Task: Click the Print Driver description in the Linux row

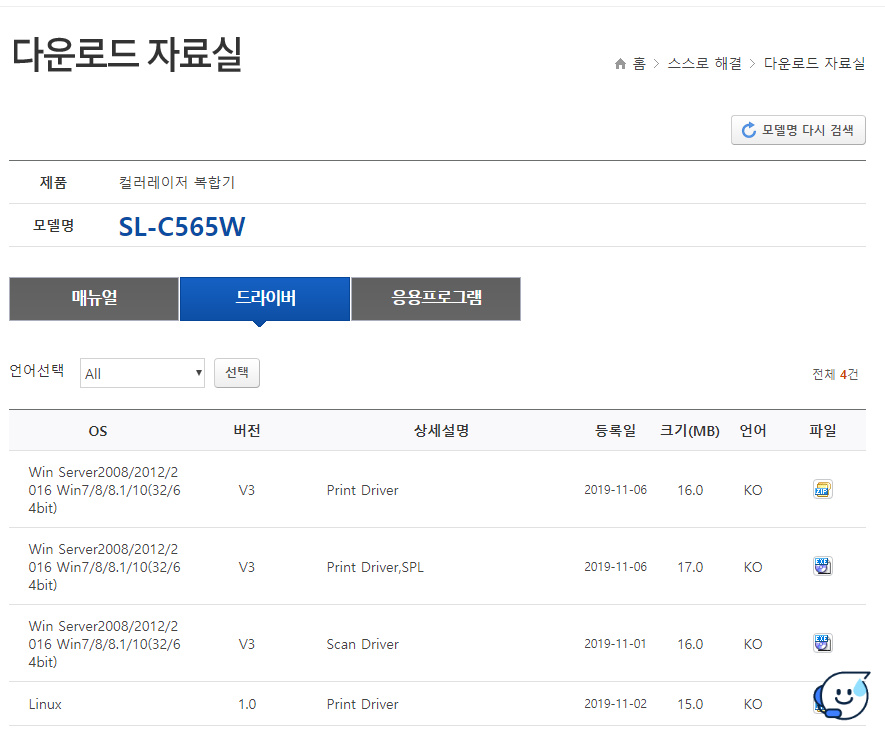Action: pos(362,704)
